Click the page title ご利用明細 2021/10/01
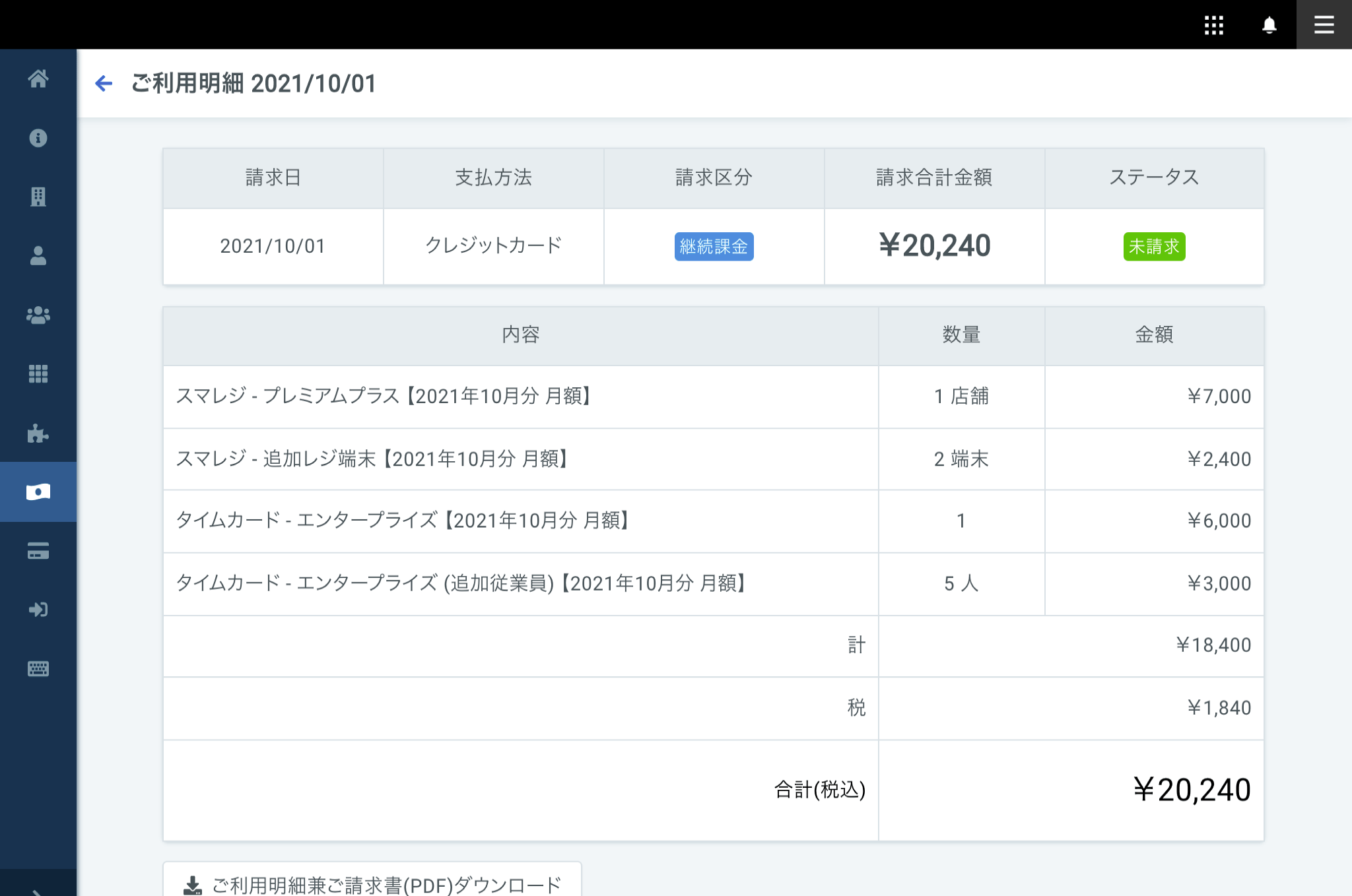The height and width of the screenshot is (896, 1352). tap(253, 84)
